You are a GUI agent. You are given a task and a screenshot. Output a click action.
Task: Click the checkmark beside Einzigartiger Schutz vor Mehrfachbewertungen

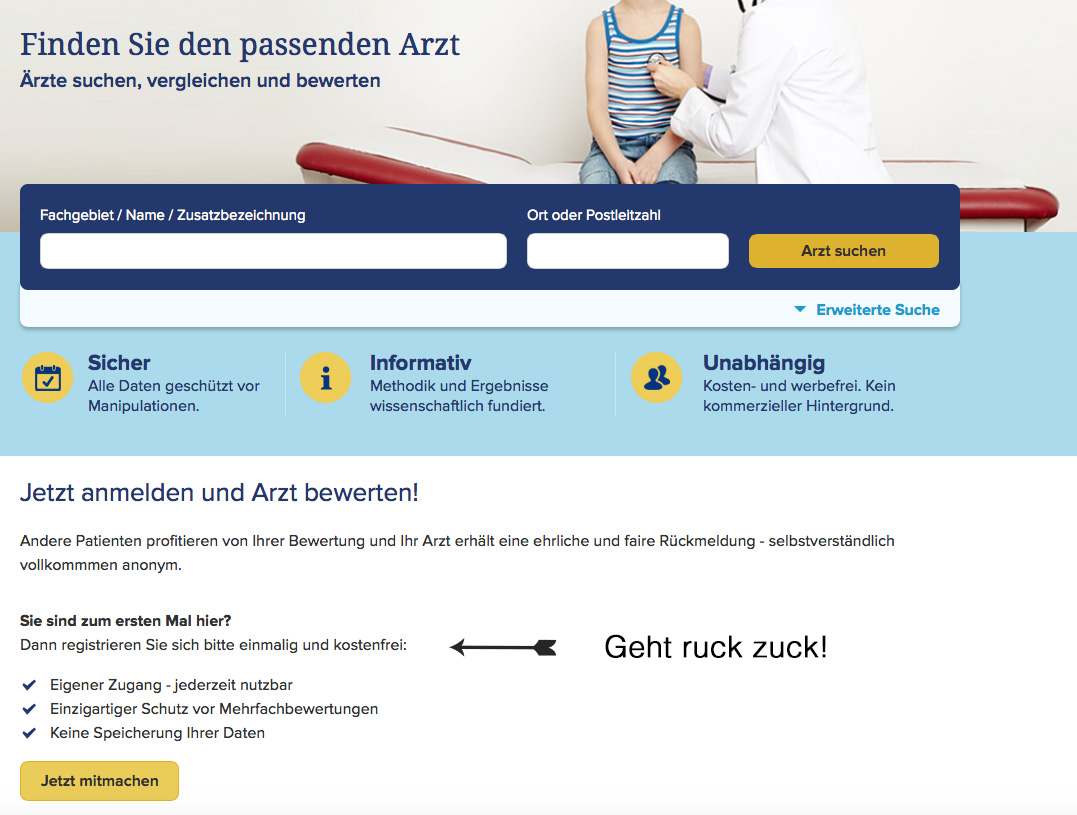[x=29, y=709]
